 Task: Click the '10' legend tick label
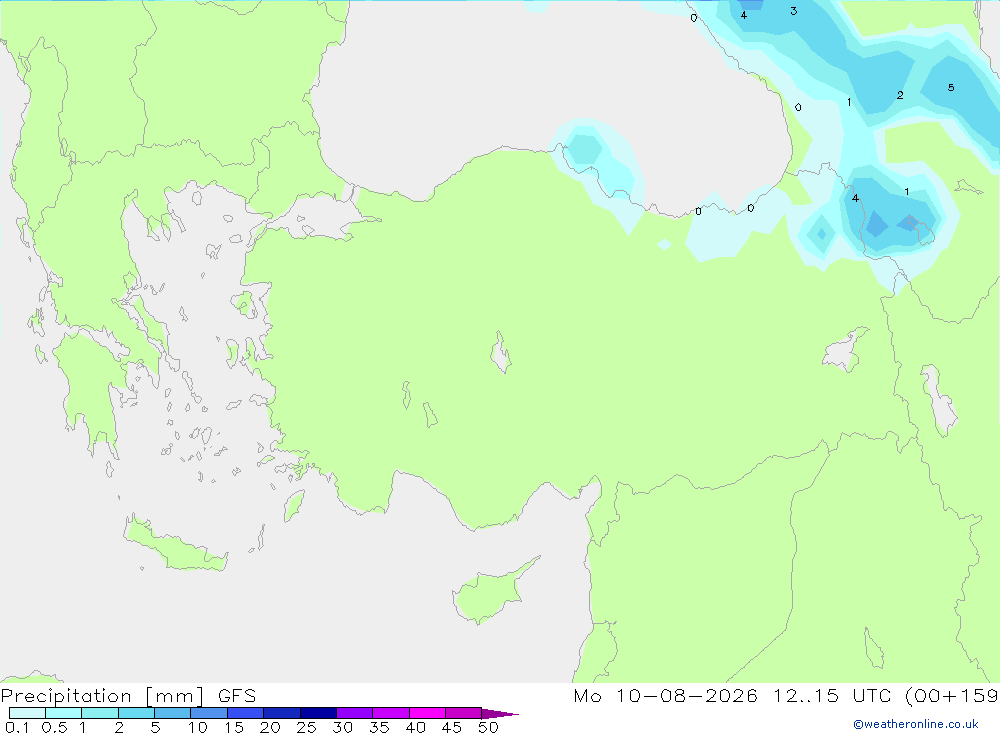pyautogui.click(x=198, y=727)
